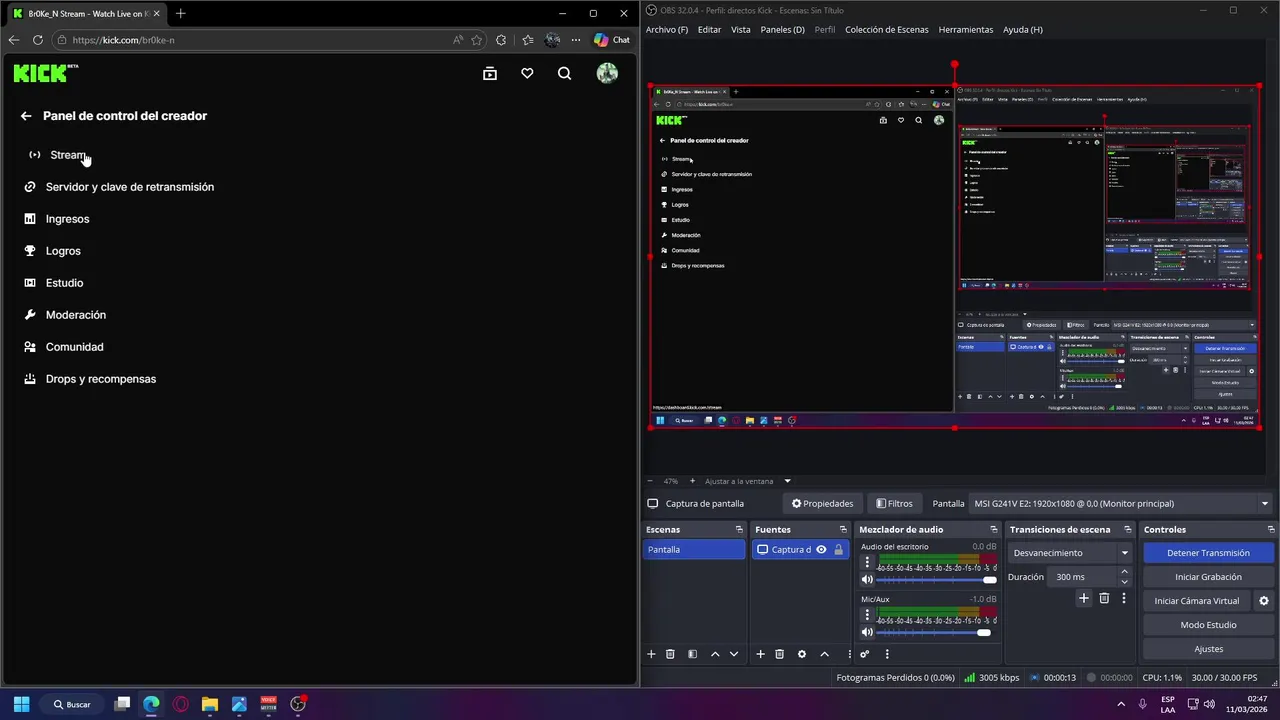This screenshot has height=720, width=1280.
Task: Open the Colección de Escenas menu
Action: pyautogui.click(x=886, y=30)
